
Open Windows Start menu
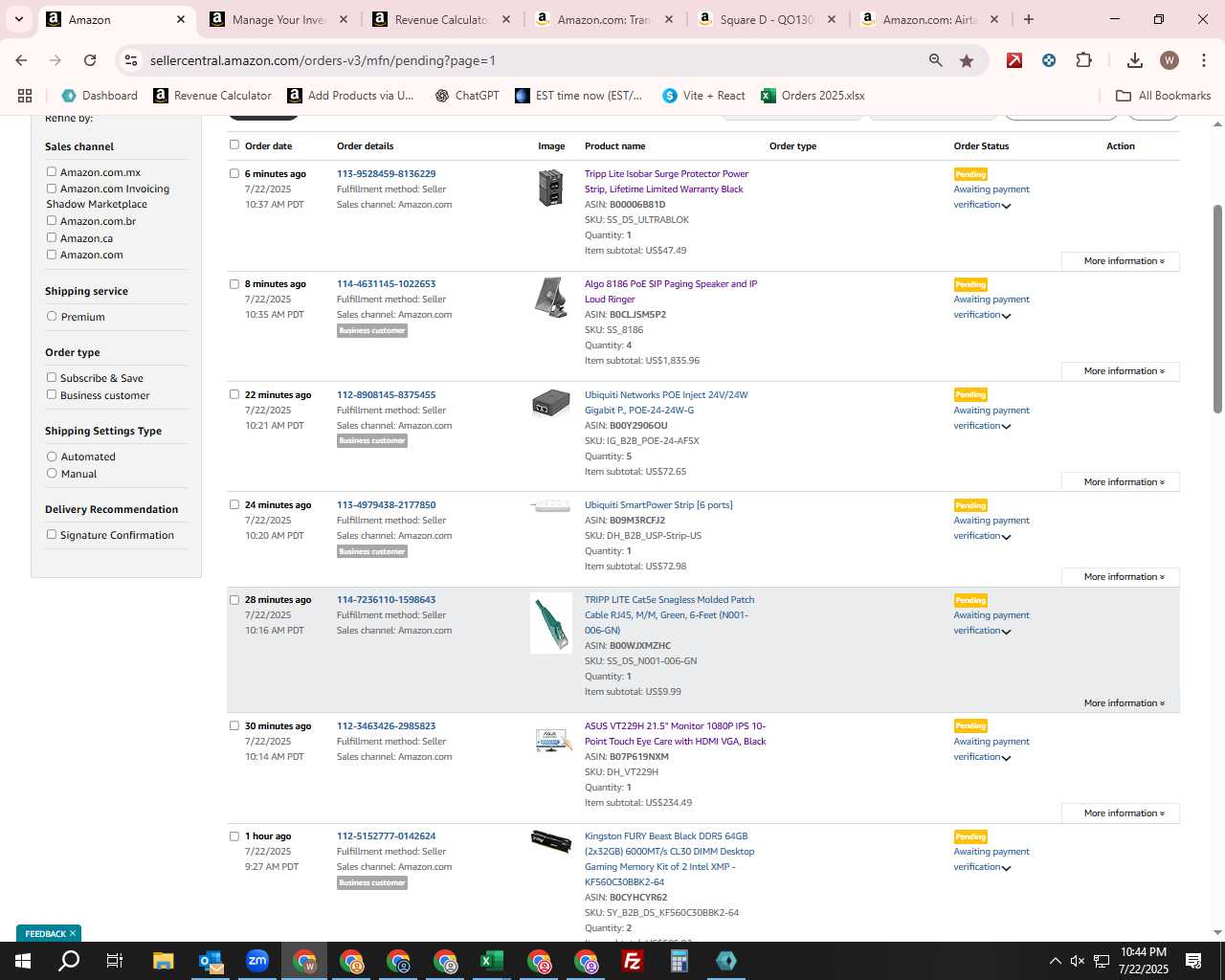coord(23,961)
